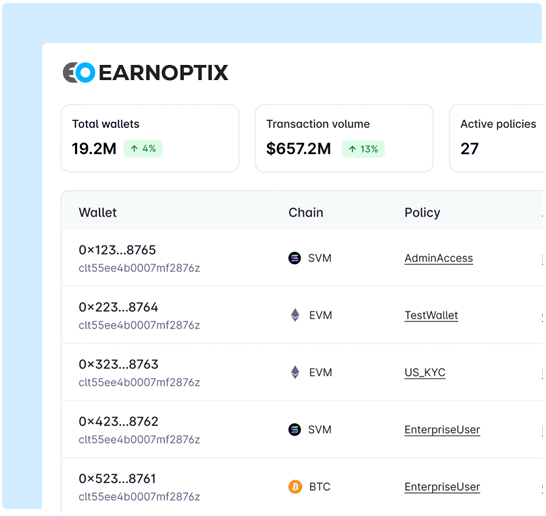Select the Transaction volume stat card
The height and width of the screenshot is (516, 546).
click(x=344, y=138)
